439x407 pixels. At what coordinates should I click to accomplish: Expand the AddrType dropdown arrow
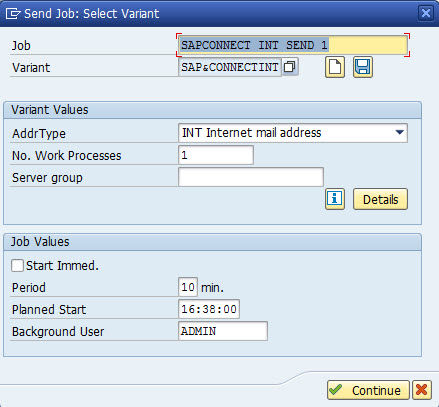[x=400, y=133]
